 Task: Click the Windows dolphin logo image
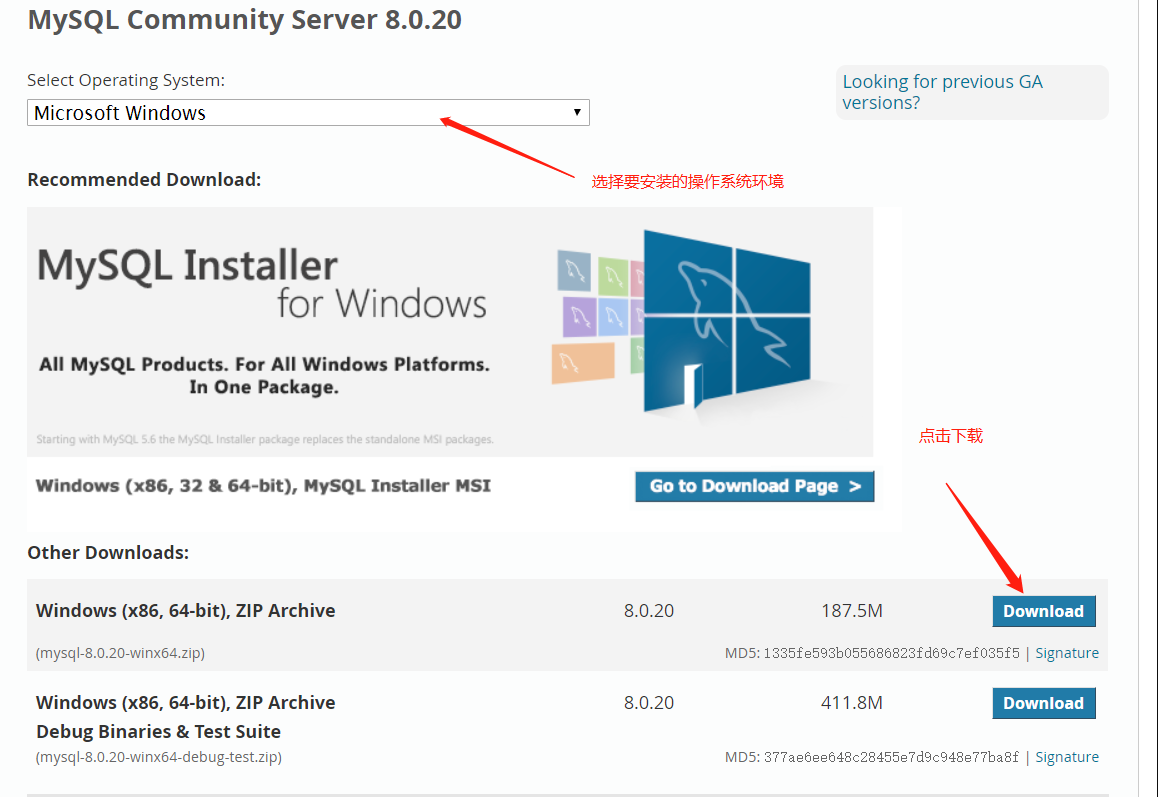pyautogui.click(x=727, y=321)
